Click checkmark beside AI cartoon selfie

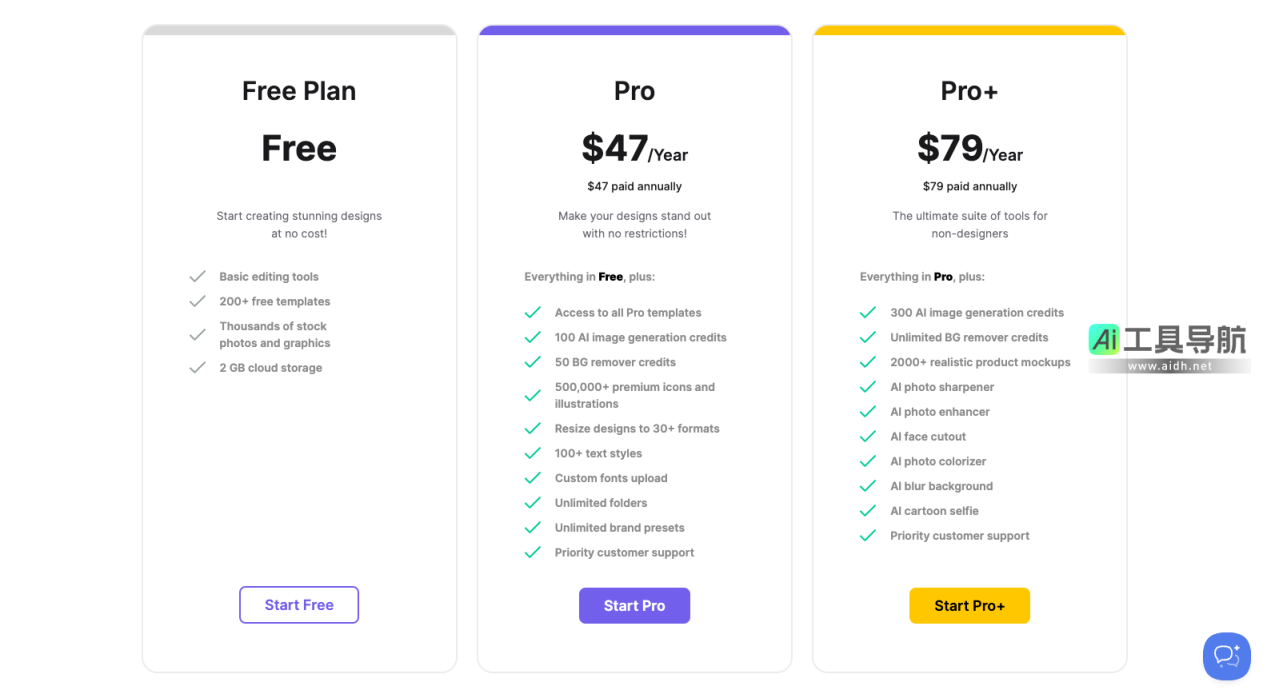coord(868,511)
